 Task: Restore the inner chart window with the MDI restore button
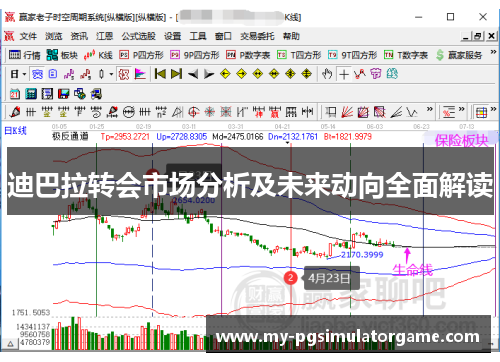[x=478, y=36]
